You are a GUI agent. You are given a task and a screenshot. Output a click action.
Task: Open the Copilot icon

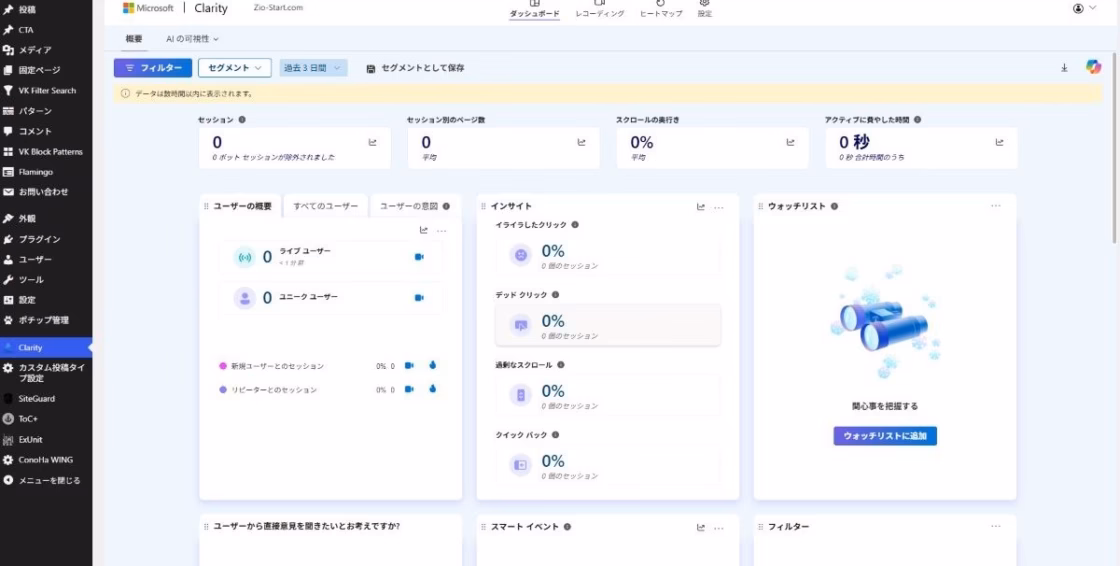1093,66
